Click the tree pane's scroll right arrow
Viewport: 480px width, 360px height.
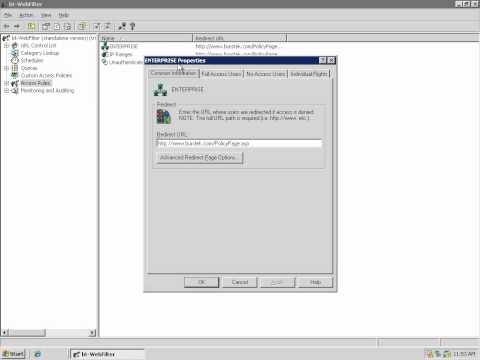[92, 333]
